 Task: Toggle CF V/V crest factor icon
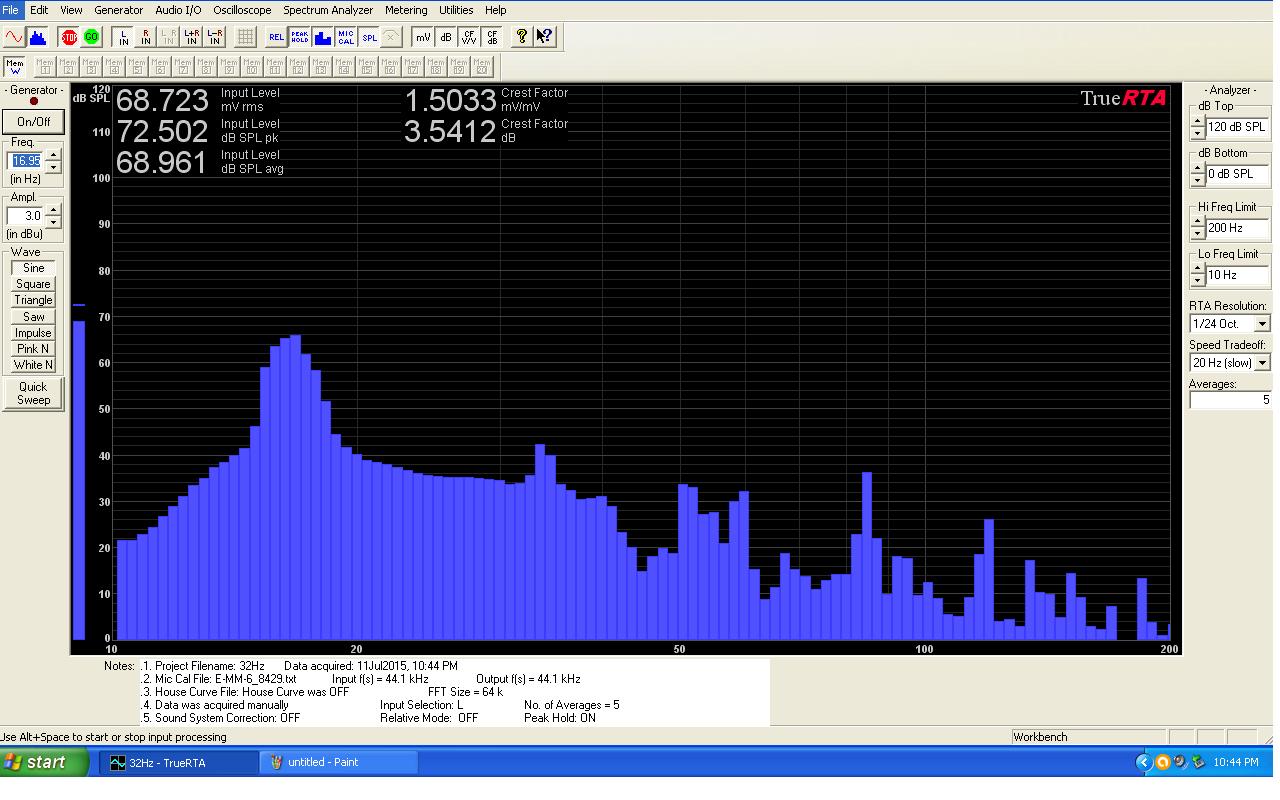tap(469, 37)
